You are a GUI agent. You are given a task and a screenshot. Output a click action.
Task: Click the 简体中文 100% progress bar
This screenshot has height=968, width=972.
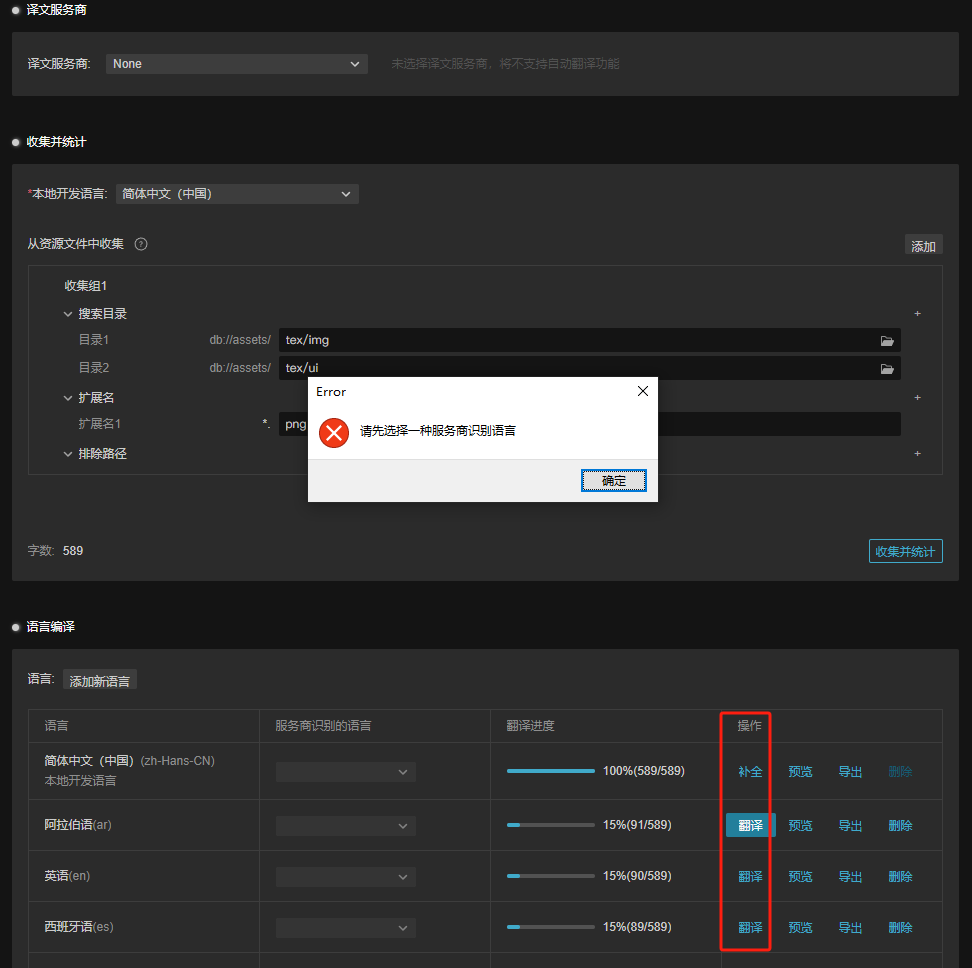pyautogui.click(x=550, y=771)
